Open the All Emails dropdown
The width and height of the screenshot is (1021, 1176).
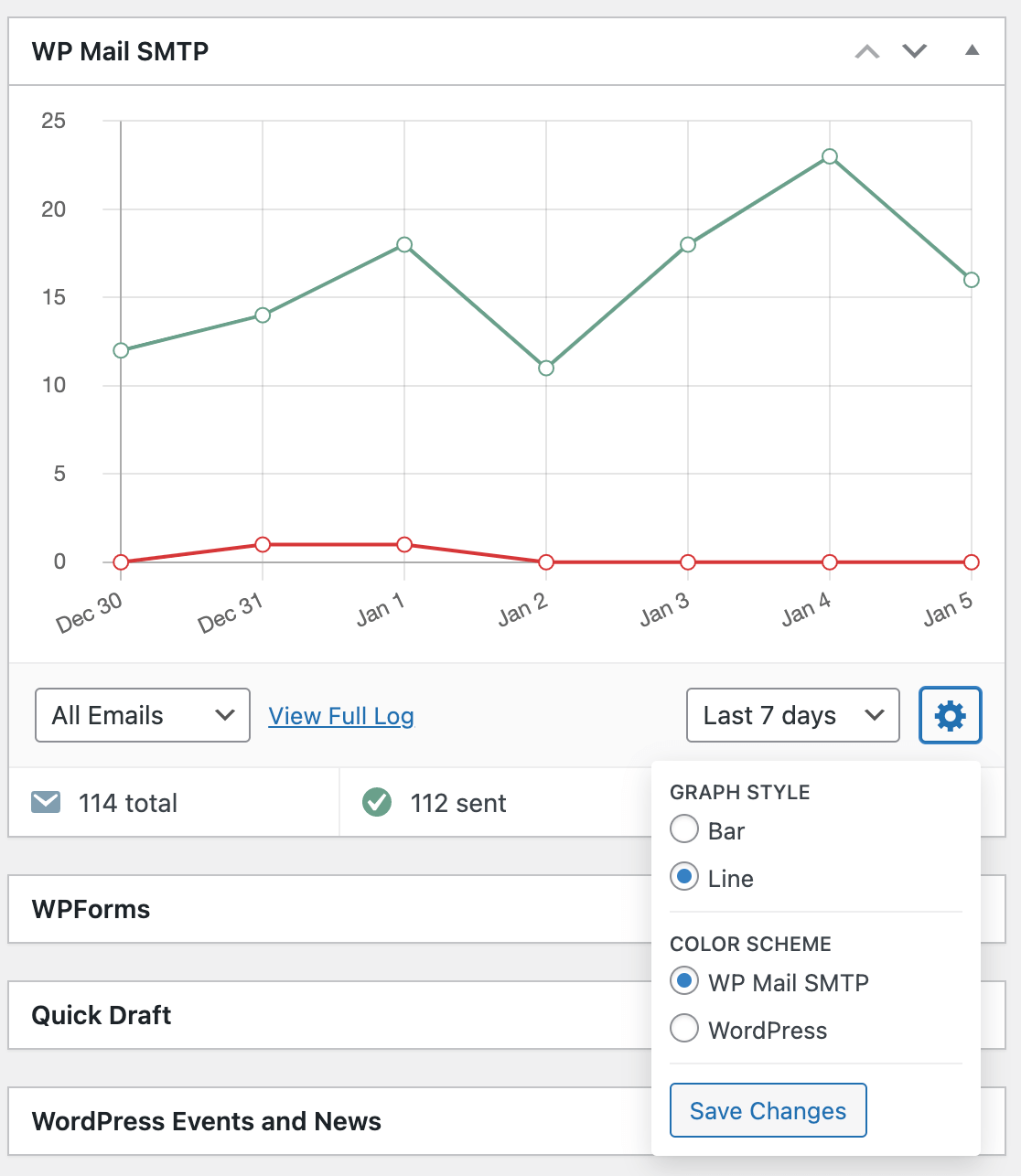[x=143, y=715]
